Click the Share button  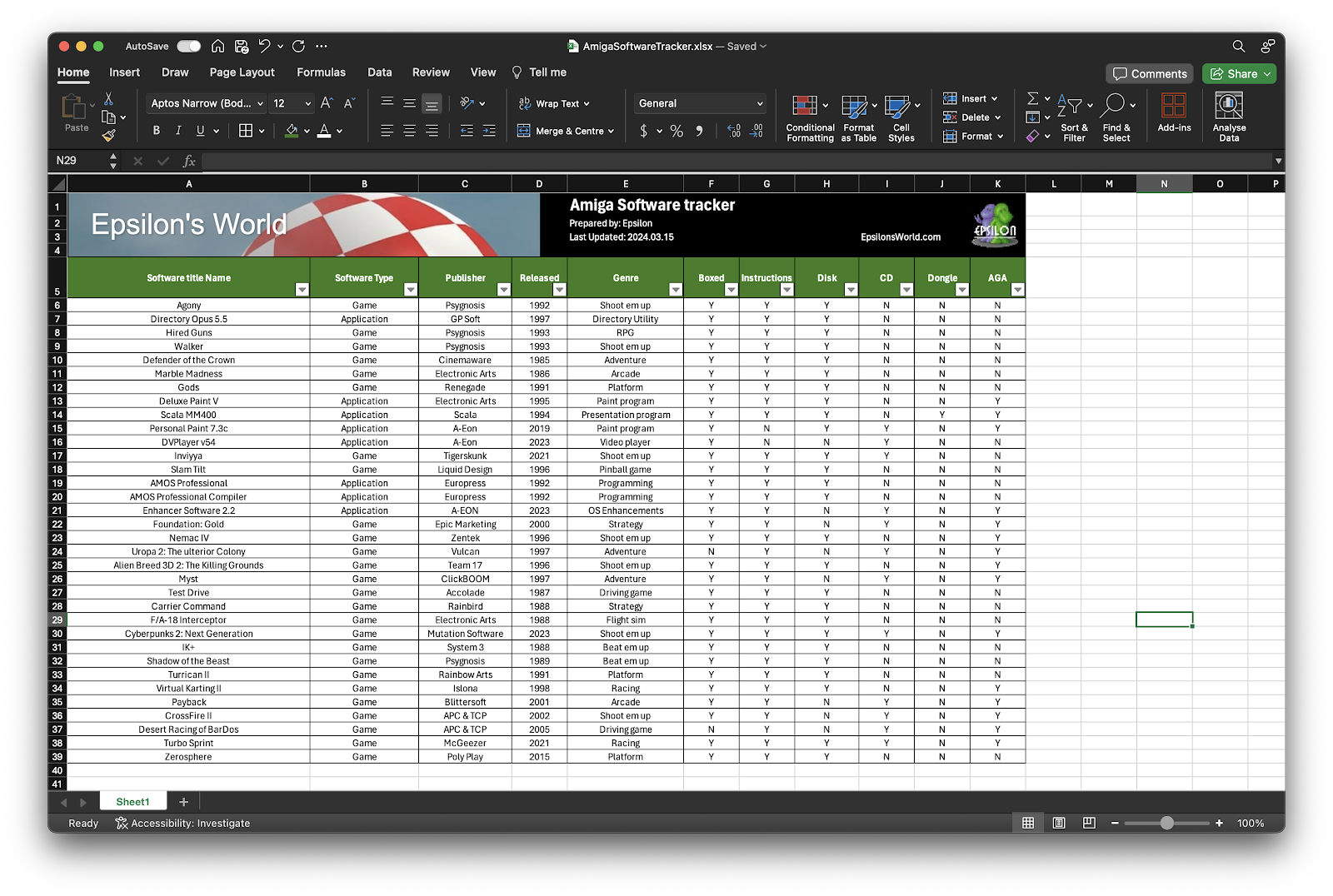pyautogui.click(x=1239, y=73)
